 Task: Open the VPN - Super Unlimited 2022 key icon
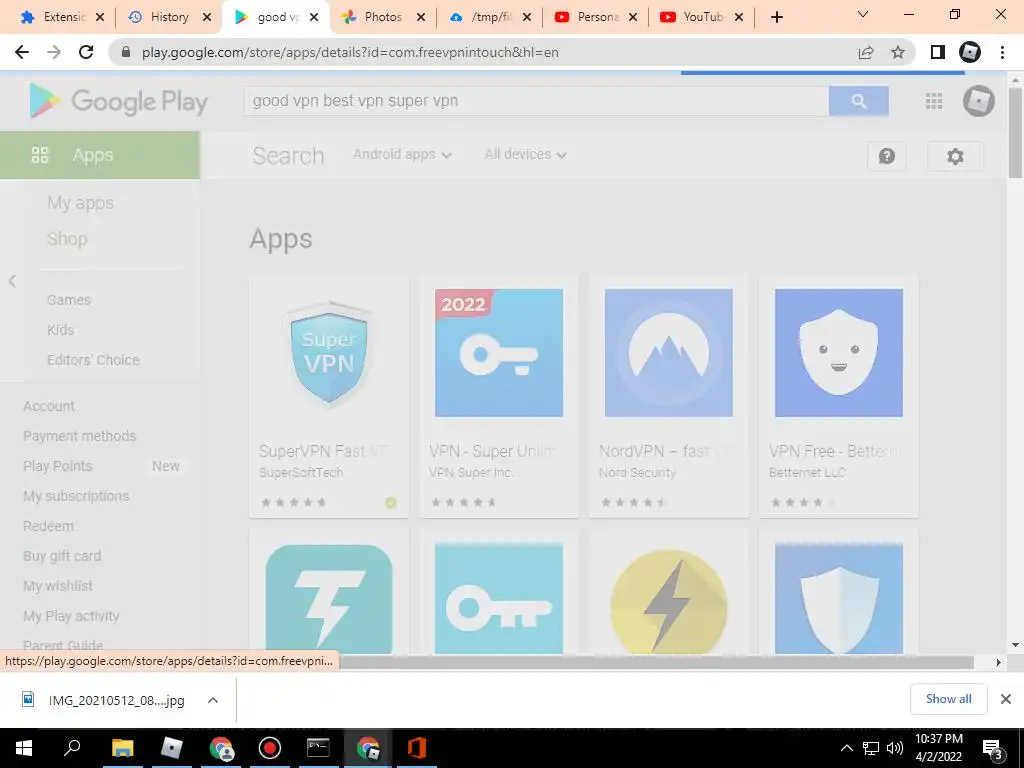pos(499,353)
